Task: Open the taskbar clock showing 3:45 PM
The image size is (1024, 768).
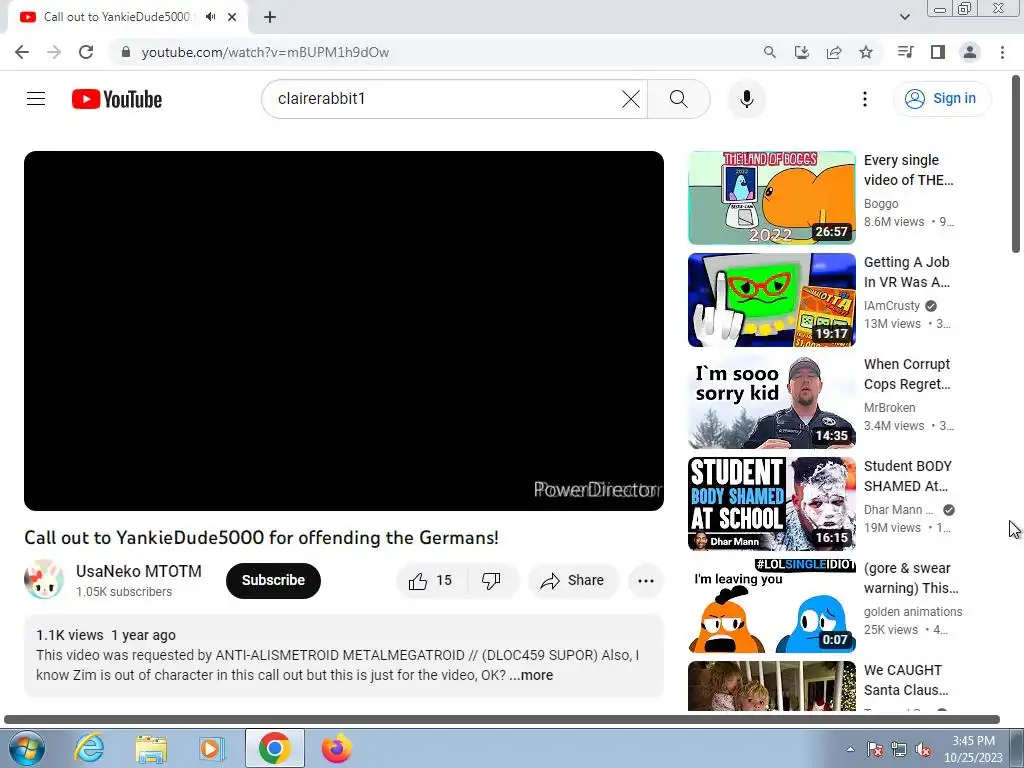Action: tap(973, 749)
